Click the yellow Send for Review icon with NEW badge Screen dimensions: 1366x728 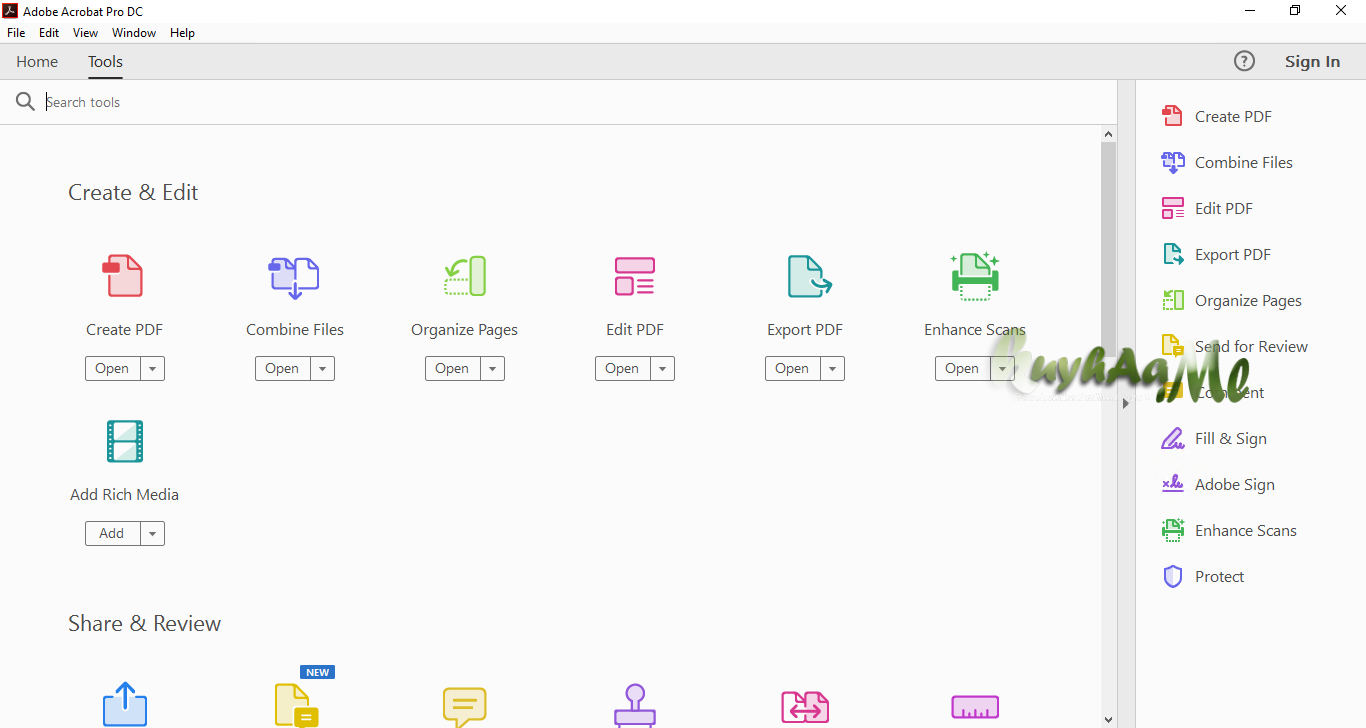(296, 705)
